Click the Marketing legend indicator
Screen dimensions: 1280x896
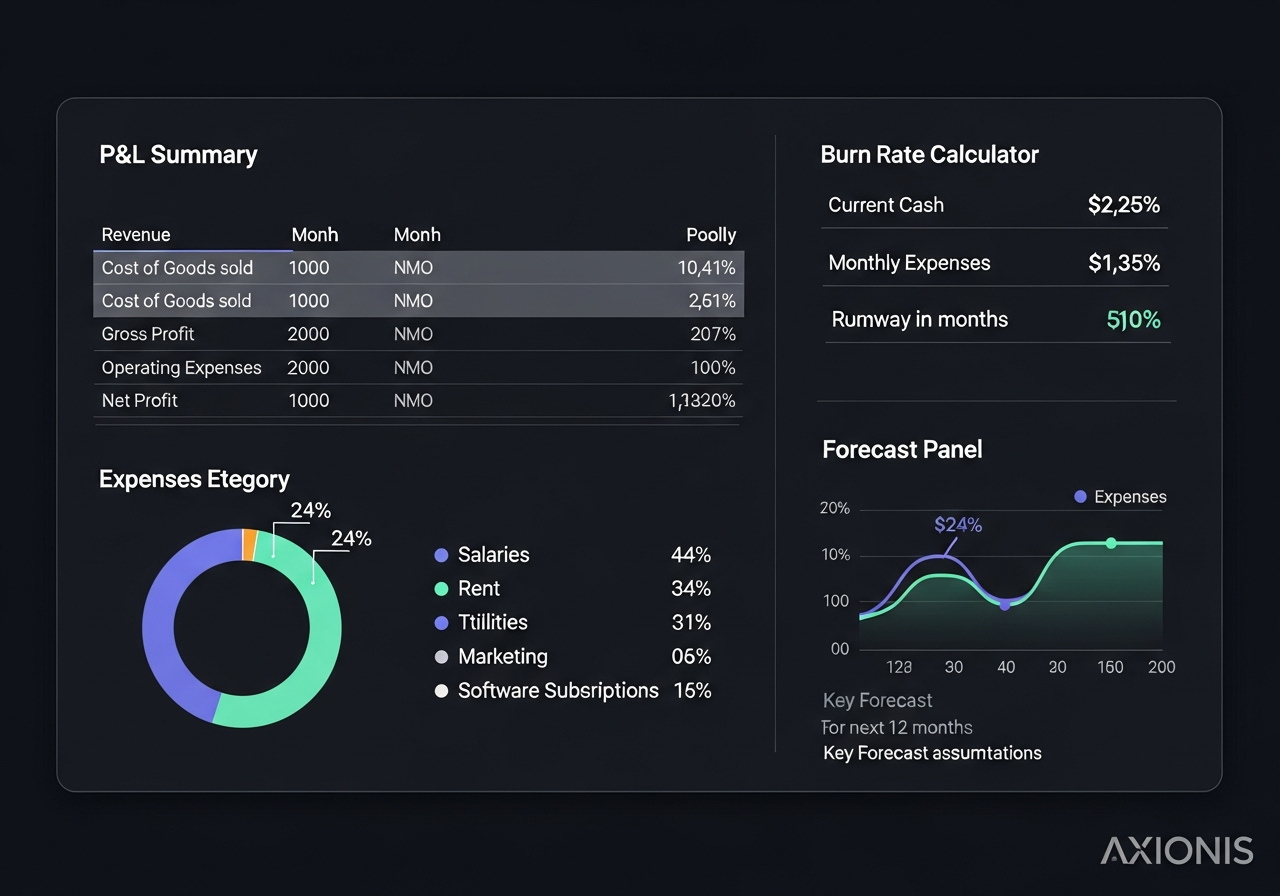coord(441,656)
